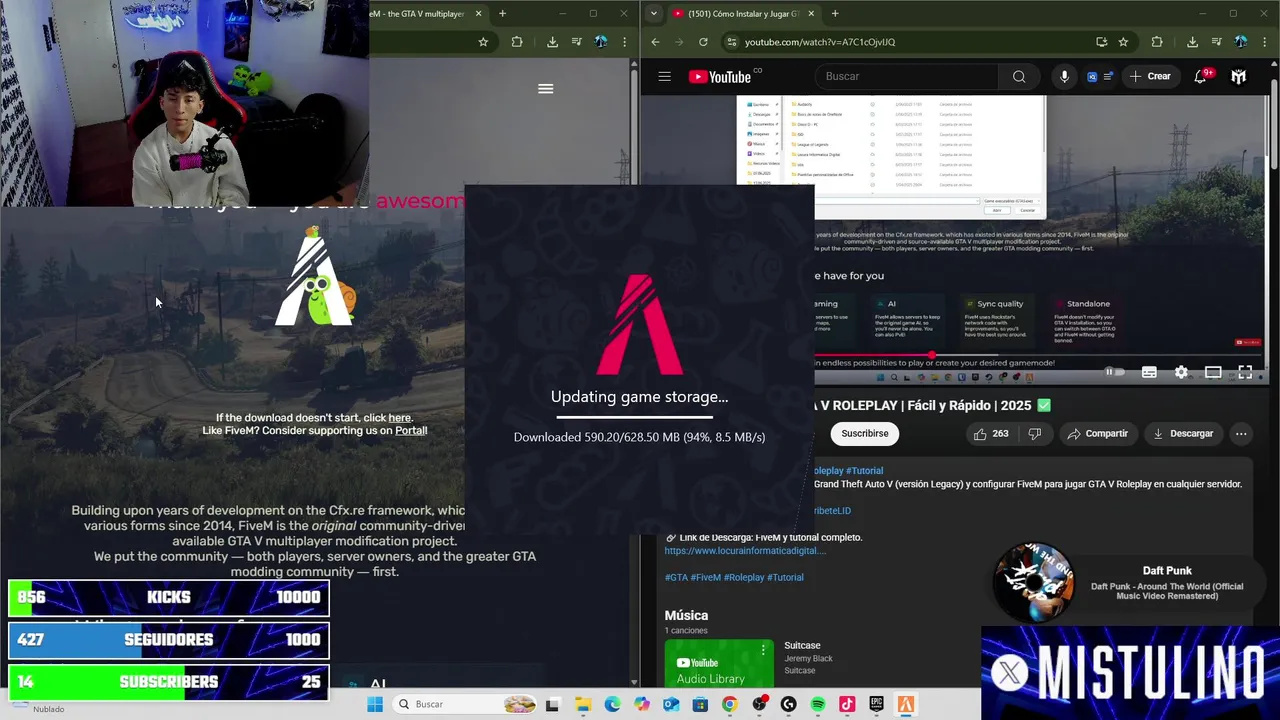
Task: Open Epic Games Launcher from taskbar
Action: [x=876, y=704]
